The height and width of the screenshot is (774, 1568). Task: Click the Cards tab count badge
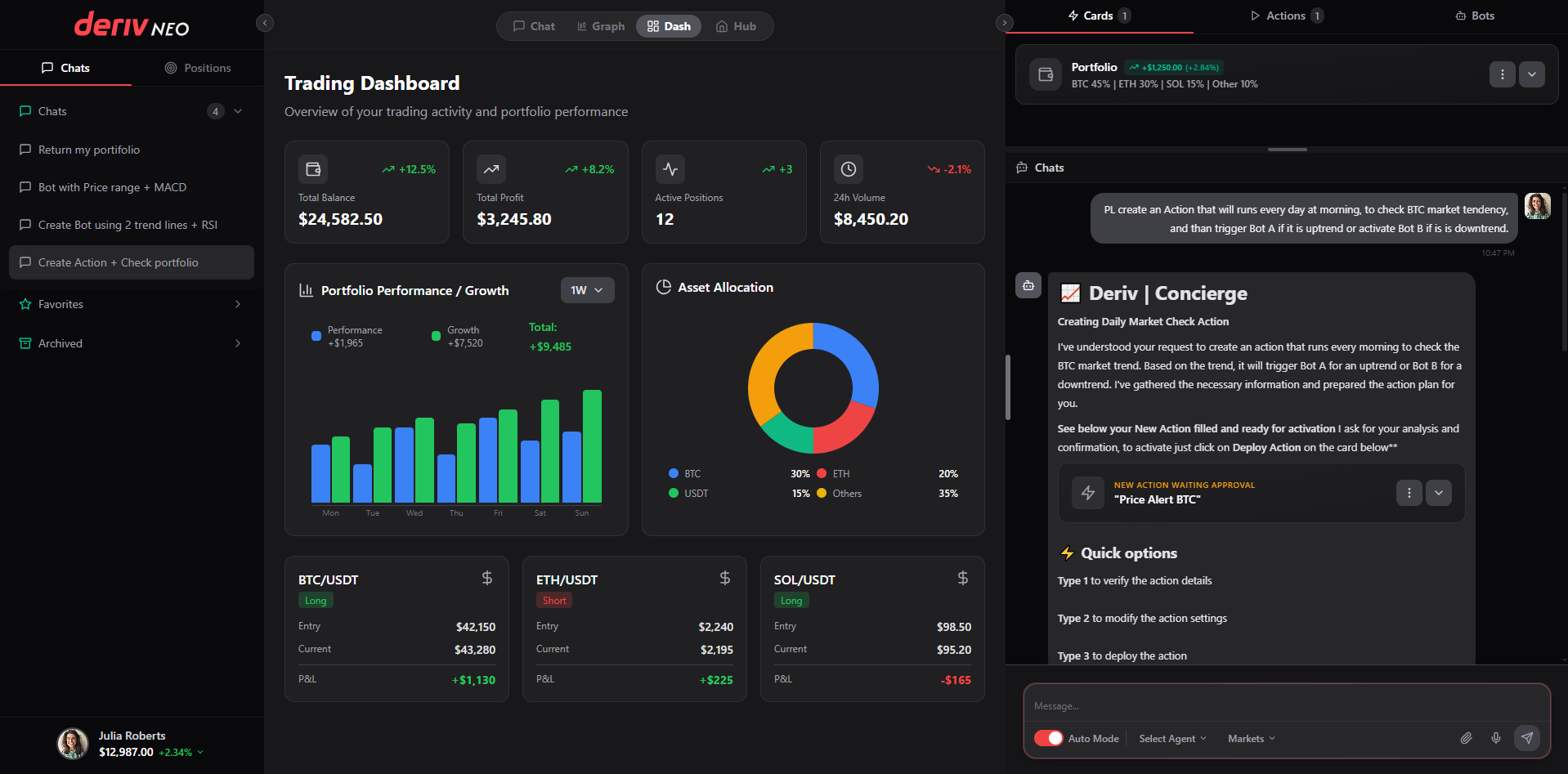(x=1124, y=16)
